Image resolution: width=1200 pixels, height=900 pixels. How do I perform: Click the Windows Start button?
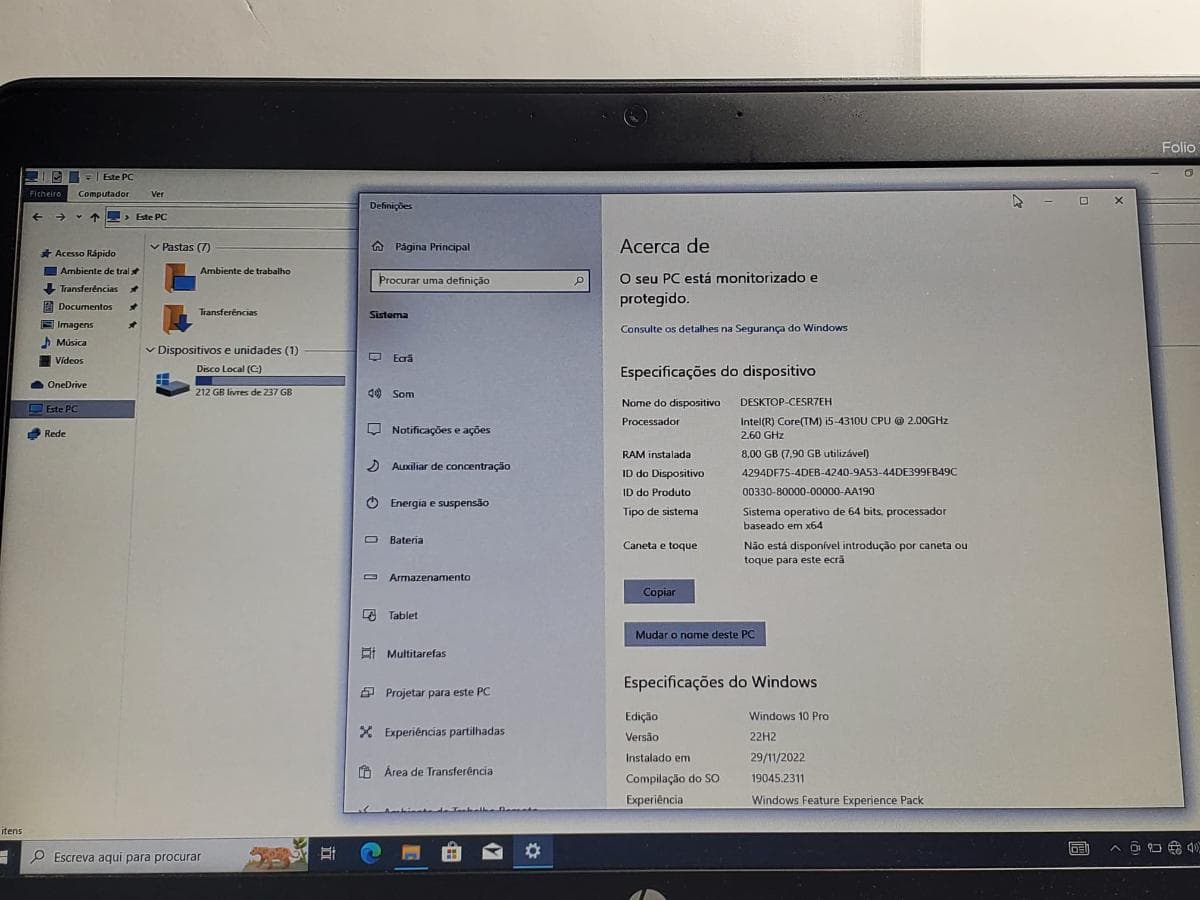coord(4,858)
